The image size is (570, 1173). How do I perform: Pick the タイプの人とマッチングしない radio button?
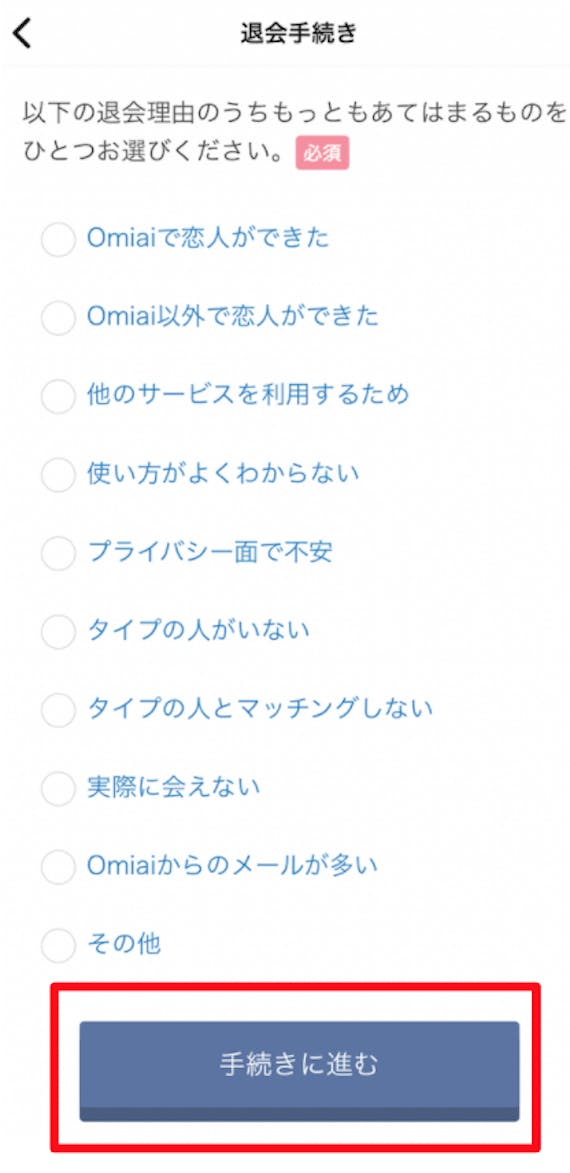click(x=58, y=709)
